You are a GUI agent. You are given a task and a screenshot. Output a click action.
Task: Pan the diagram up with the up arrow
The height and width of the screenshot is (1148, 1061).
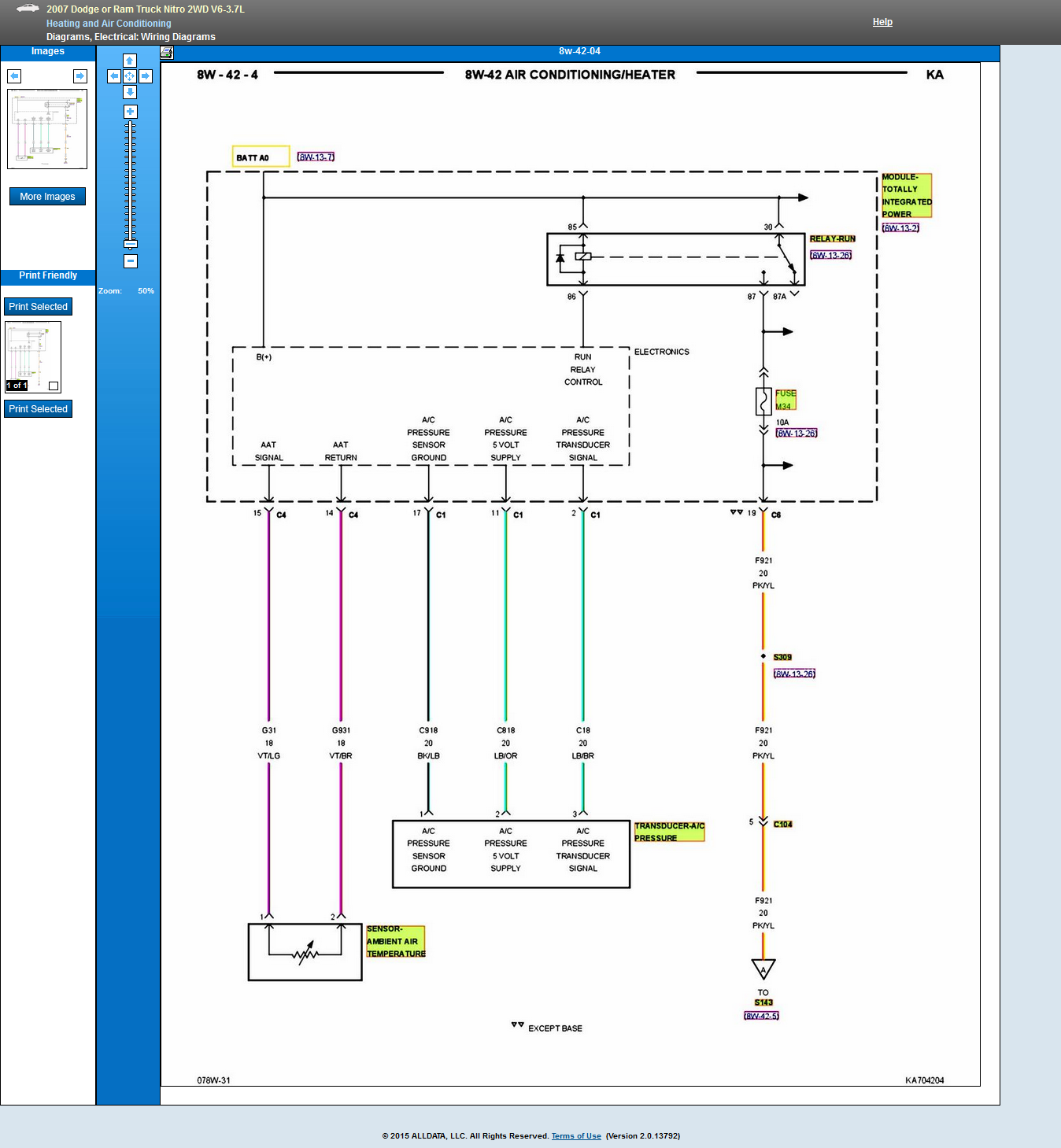point(130,61)
